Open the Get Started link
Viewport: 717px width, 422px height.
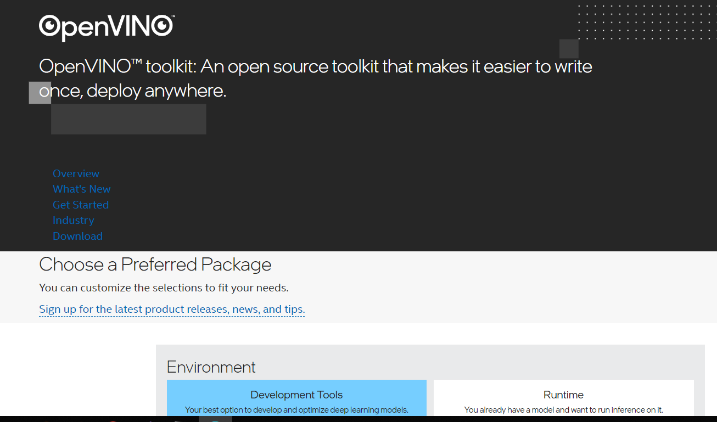(80, 205)
